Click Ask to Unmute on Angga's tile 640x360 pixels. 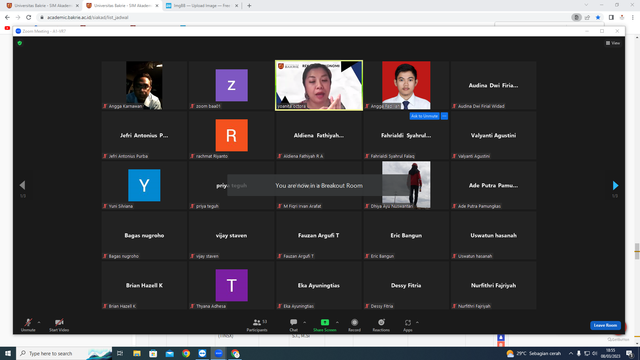pyautogui.click(x=424, y=116)
